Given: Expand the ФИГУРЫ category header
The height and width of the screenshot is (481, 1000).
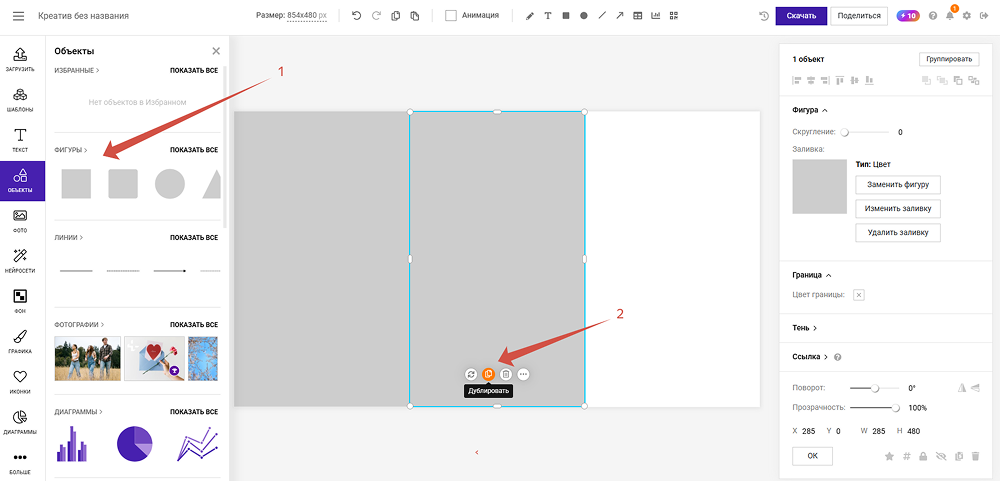Looking at the screenshot, I should [x=71, y=151].
